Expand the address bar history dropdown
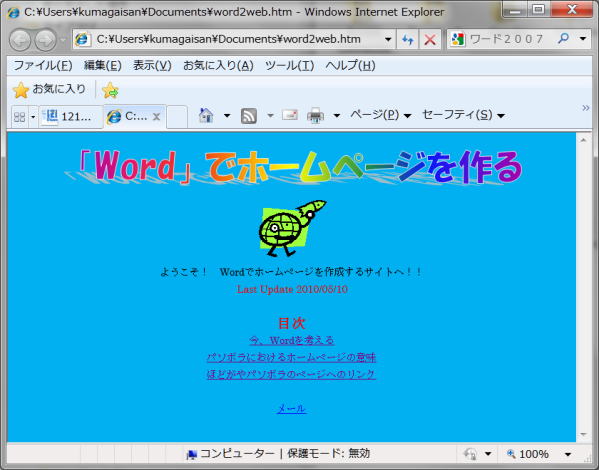The image size is (599, 470). (388, 39)
